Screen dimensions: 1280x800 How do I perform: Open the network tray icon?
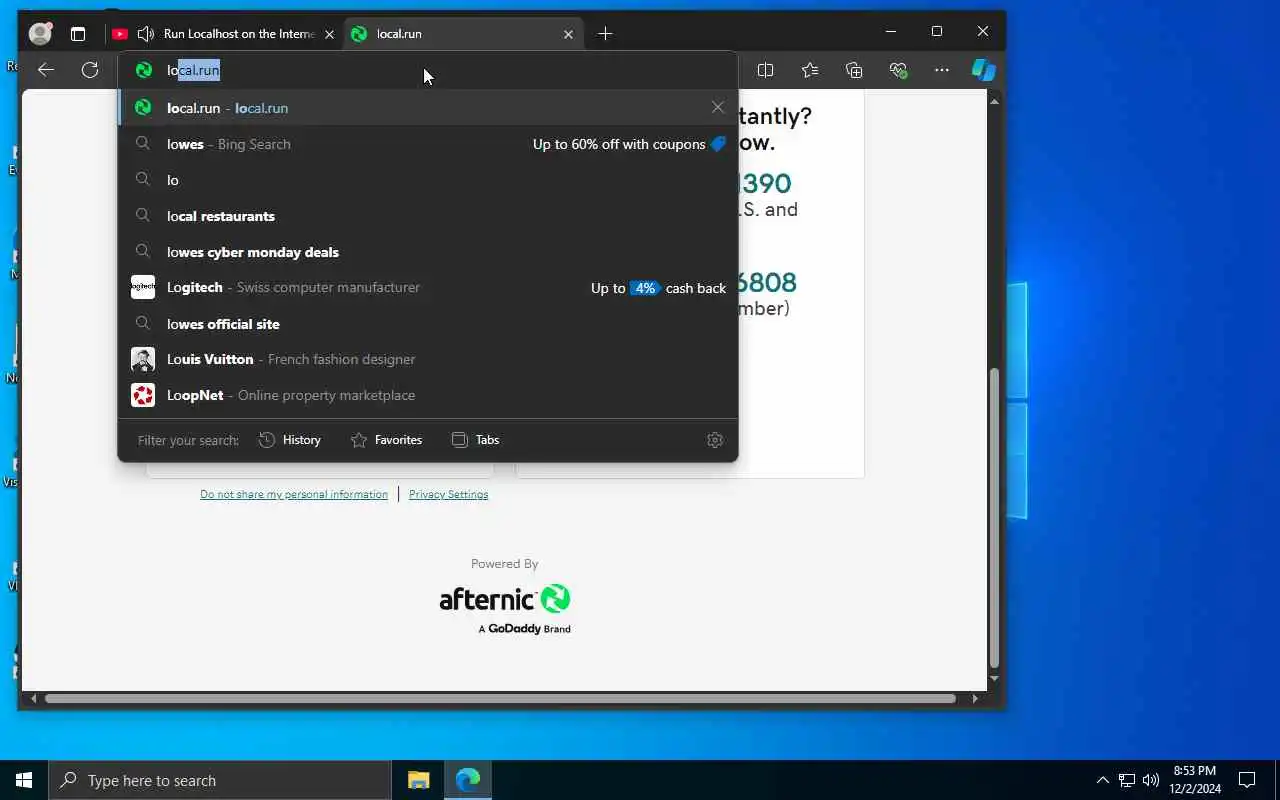(1126, 780)
